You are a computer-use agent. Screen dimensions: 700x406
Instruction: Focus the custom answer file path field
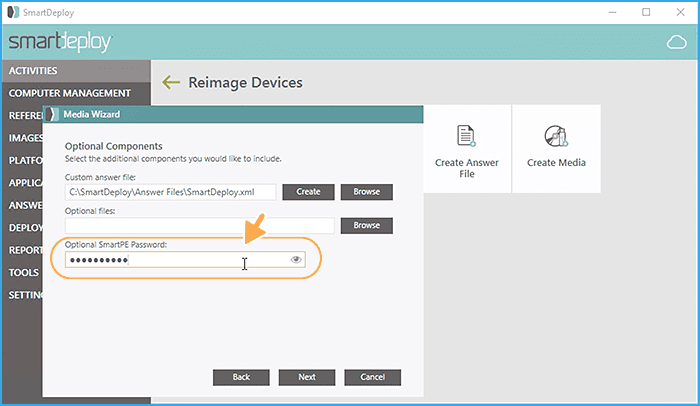tap(170, 192)
